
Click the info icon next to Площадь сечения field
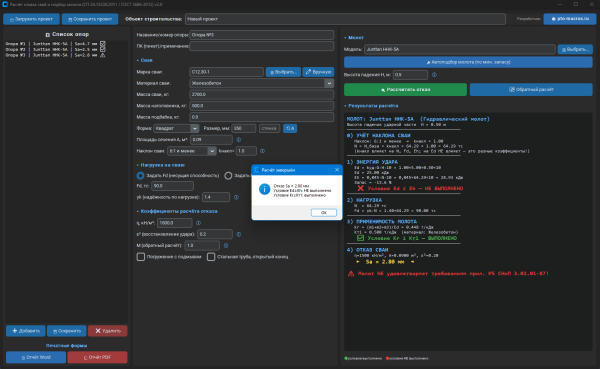238,140
